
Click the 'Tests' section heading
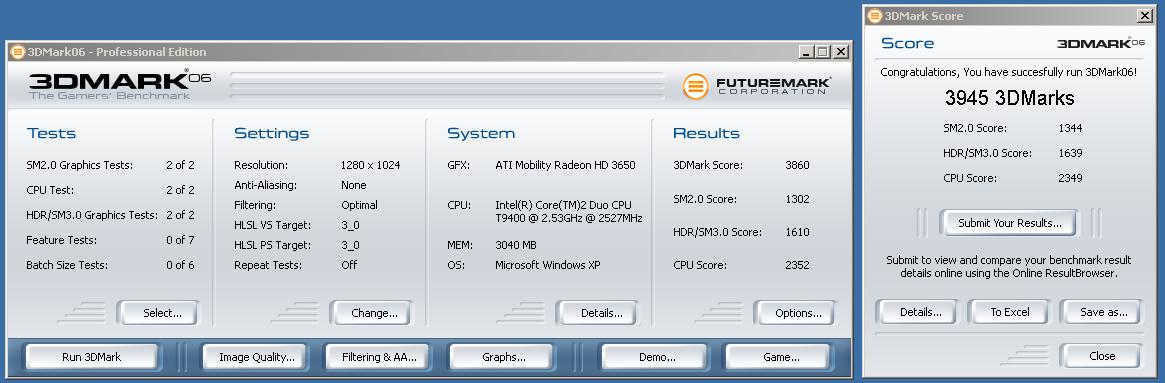tap(51, 134)
